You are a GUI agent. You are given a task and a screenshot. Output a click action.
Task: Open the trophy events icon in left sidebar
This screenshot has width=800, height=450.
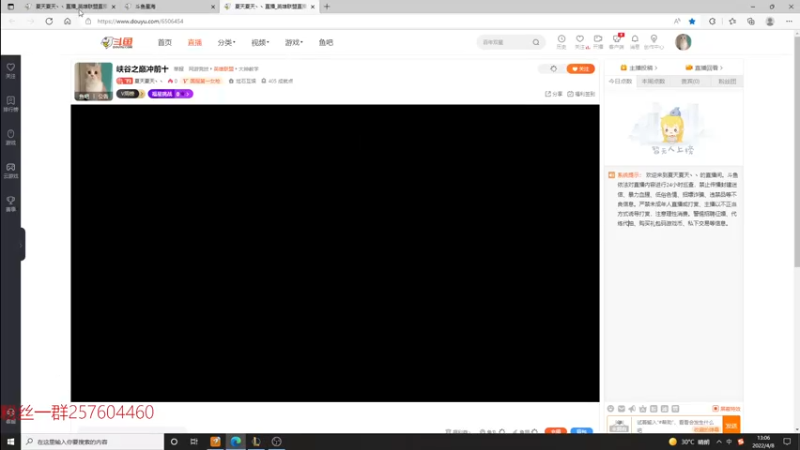point(11,204)
